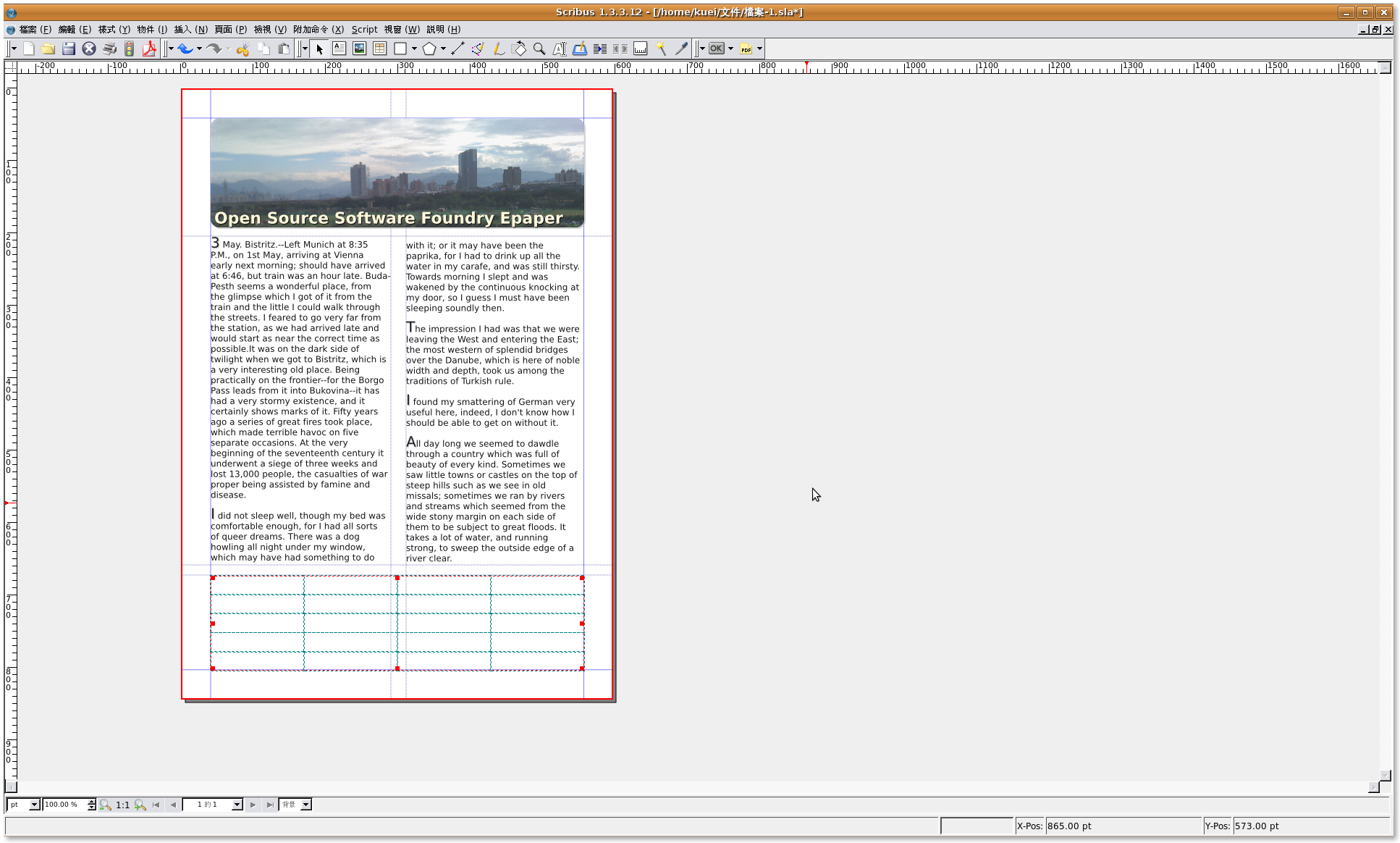Select the Insert Line tool

(457, 49)
